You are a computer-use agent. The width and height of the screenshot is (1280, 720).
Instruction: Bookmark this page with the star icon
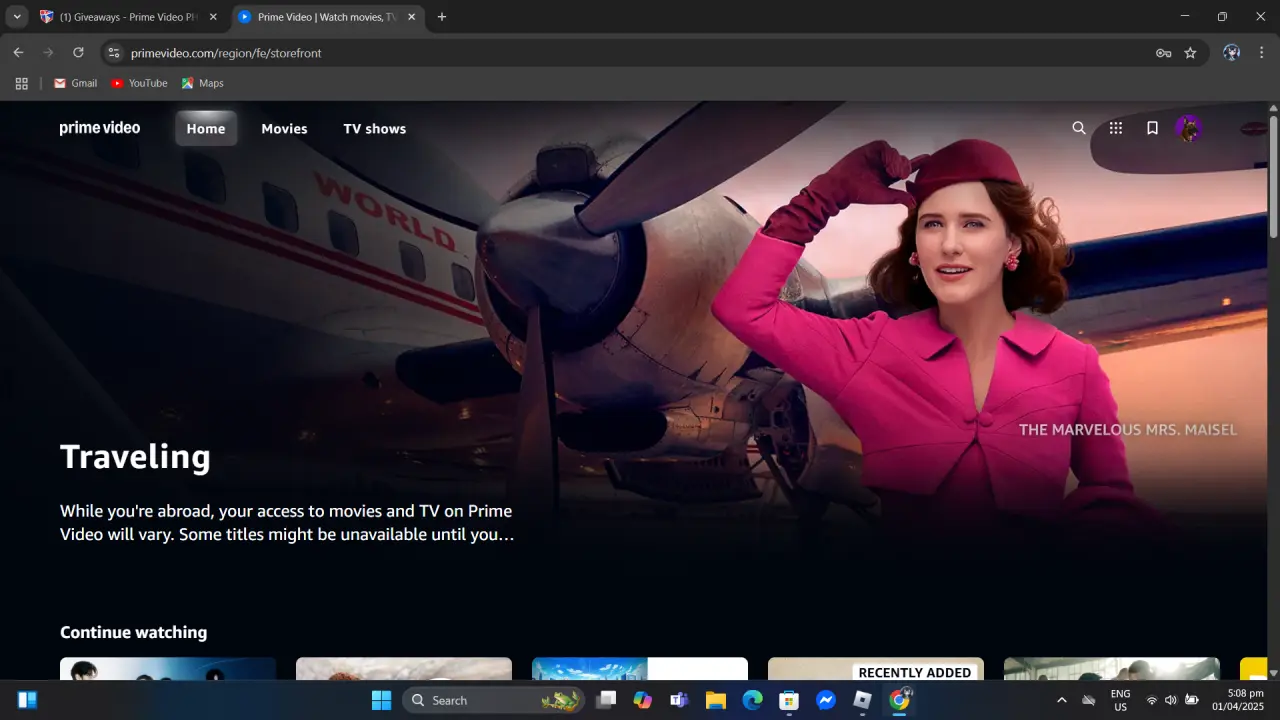1190,53
